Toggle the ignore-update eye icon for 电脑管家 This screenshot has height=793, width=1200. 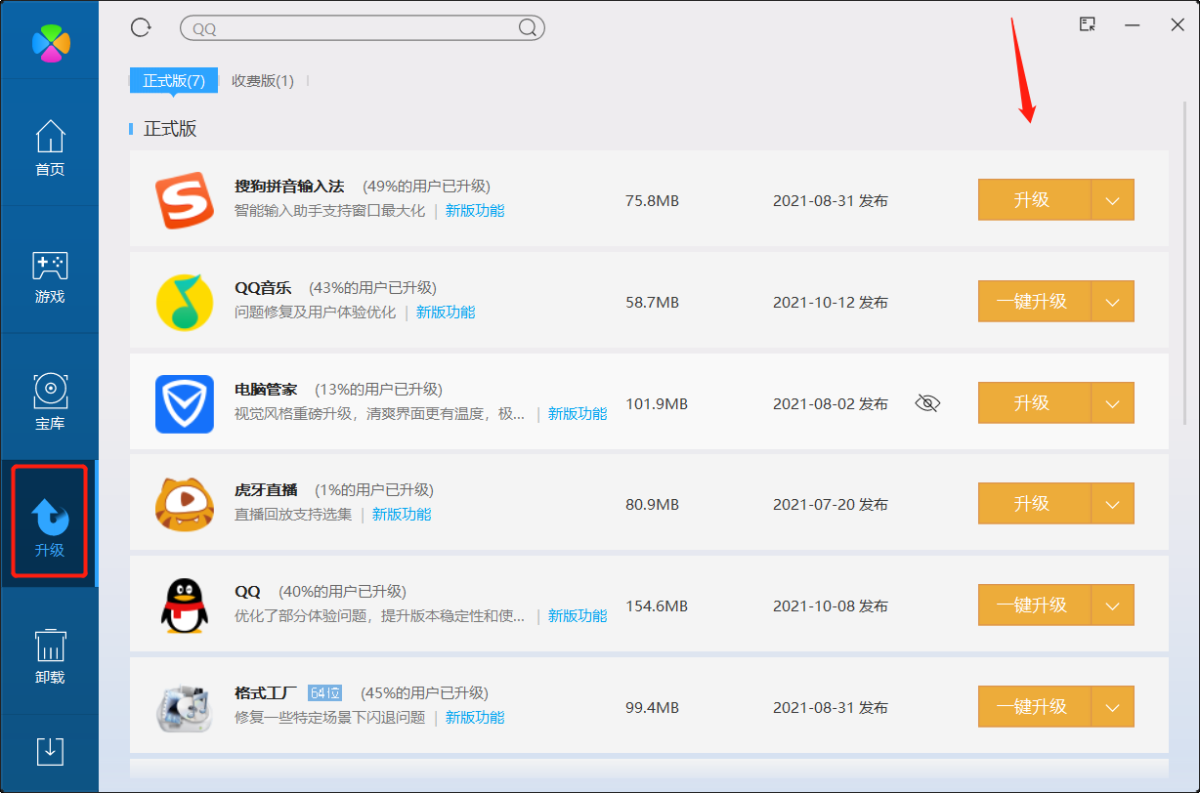[x=928, y=403]
